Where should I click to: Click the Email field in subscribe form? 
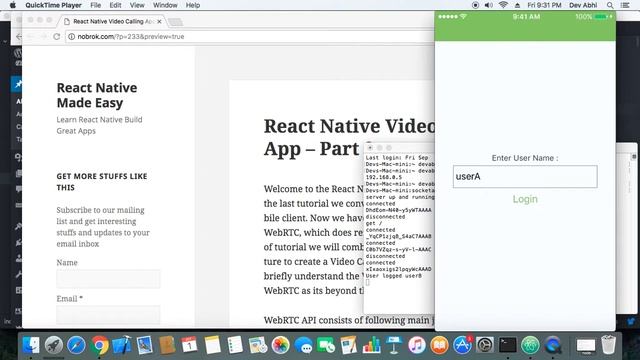click(108, 315)
